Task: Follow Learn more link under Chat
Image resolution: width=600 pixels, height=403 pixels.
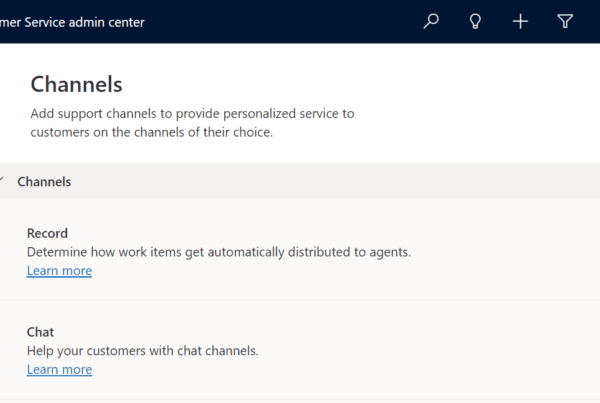Action: 59,370
